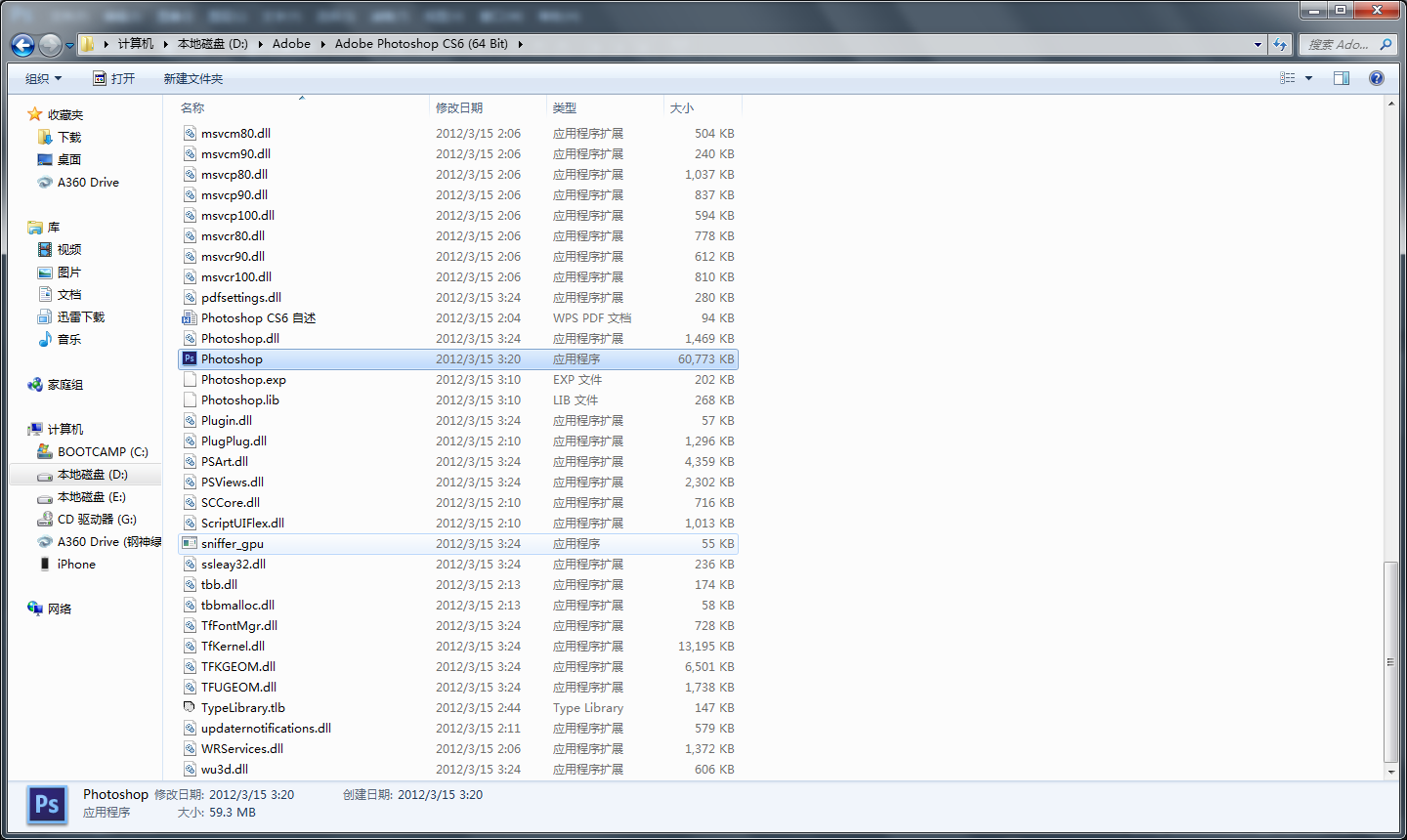Select the updaternotifications.dll file
This screenshot has width=1407, height=840.
(x=458, y=728)
